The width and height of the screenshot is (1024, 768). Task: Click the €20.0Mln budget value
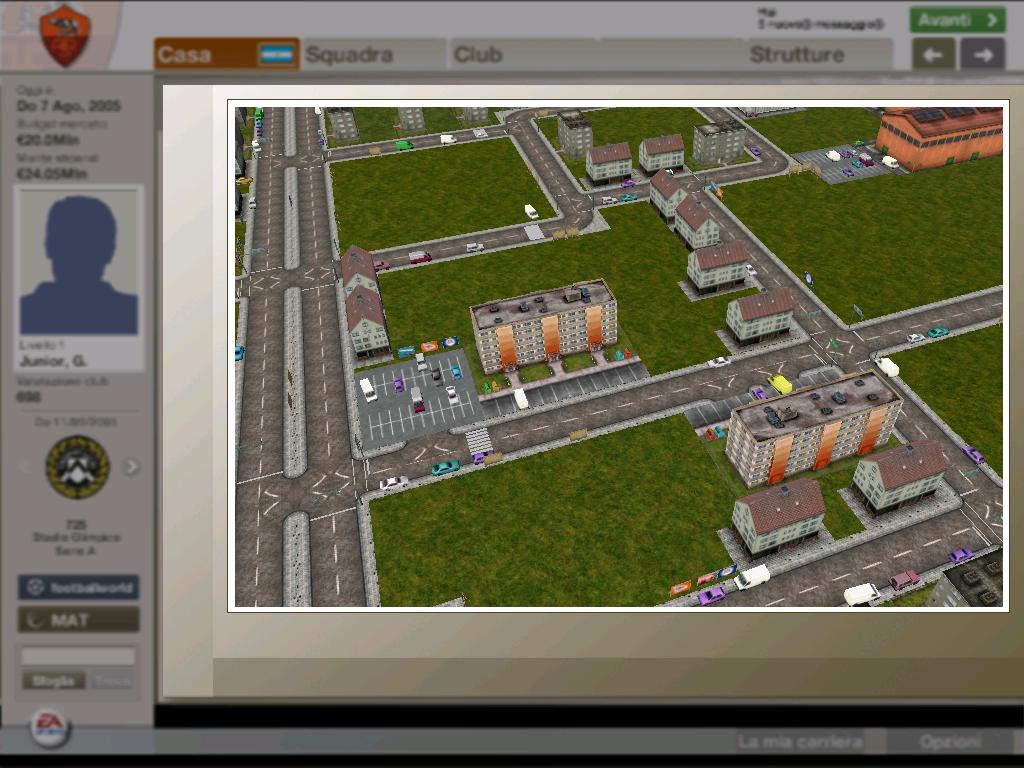pos(48,140)
